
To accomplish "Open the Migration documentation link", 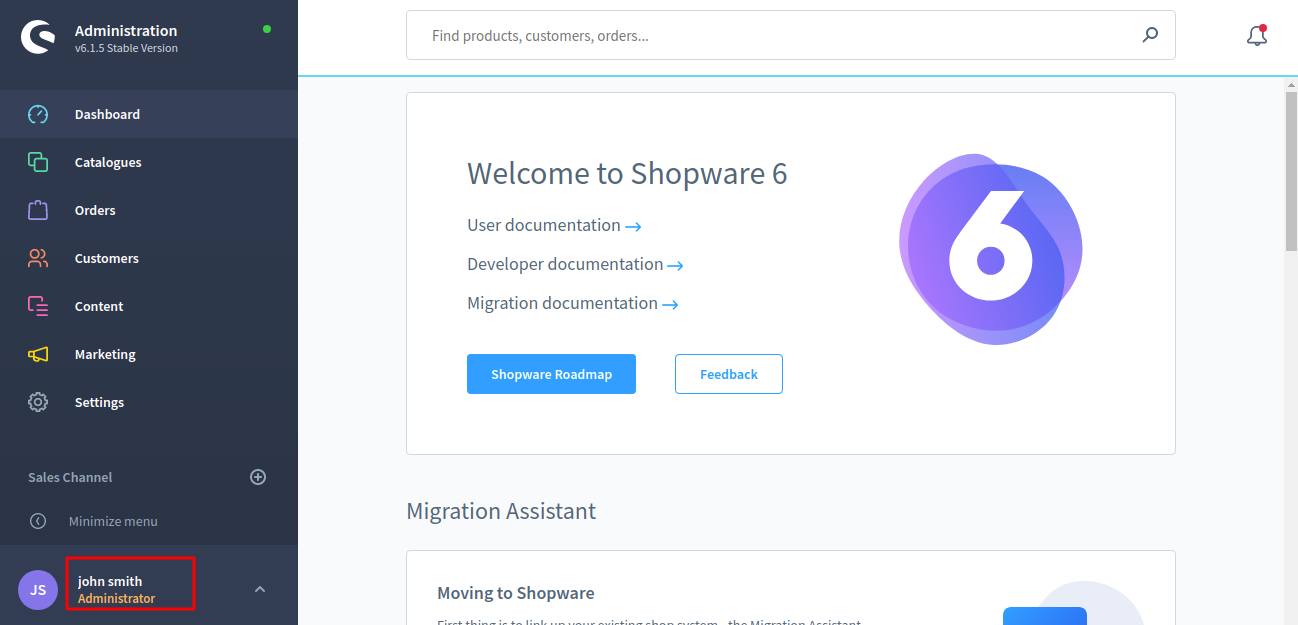I will click(573, 303).
